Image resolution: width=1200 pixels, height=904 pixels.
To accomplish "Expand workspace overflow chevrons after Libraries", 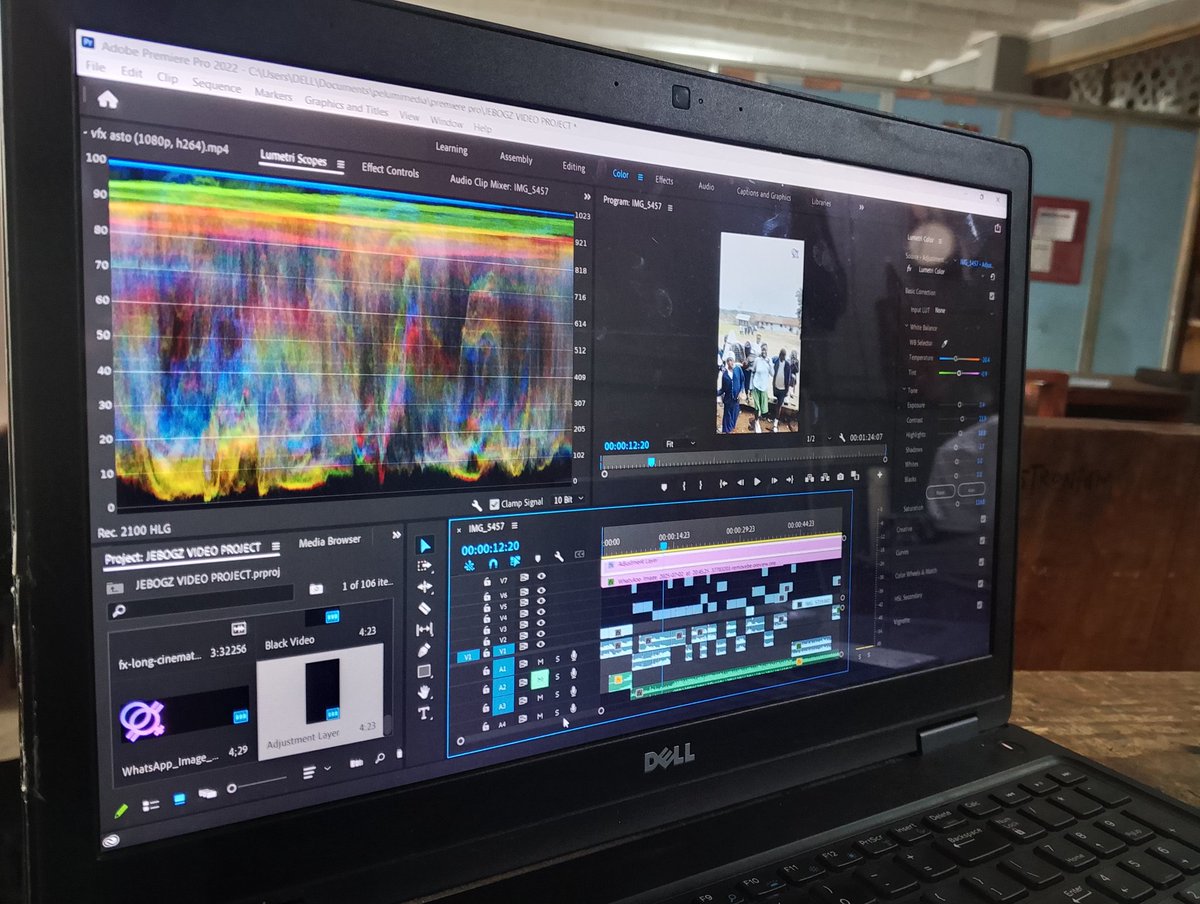I will click(x=860, y=206).
